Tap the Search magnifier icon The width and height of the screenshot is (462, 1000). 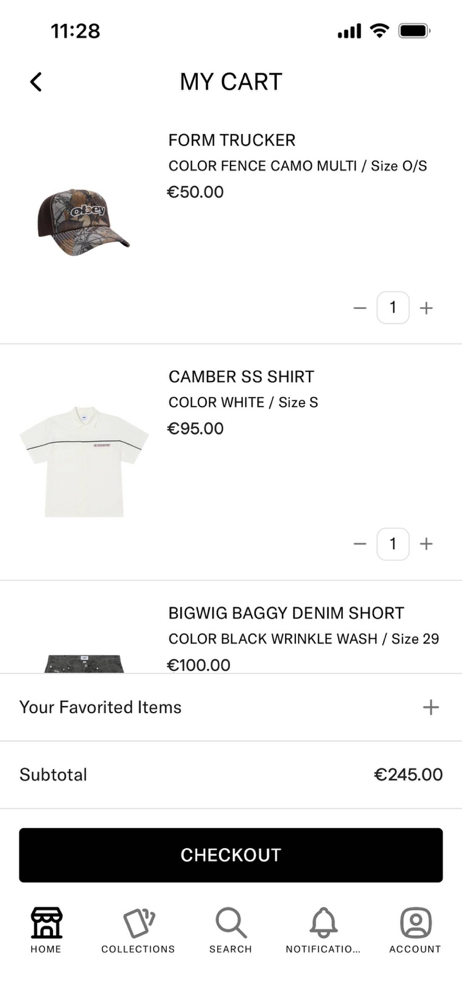coord(230,922)
